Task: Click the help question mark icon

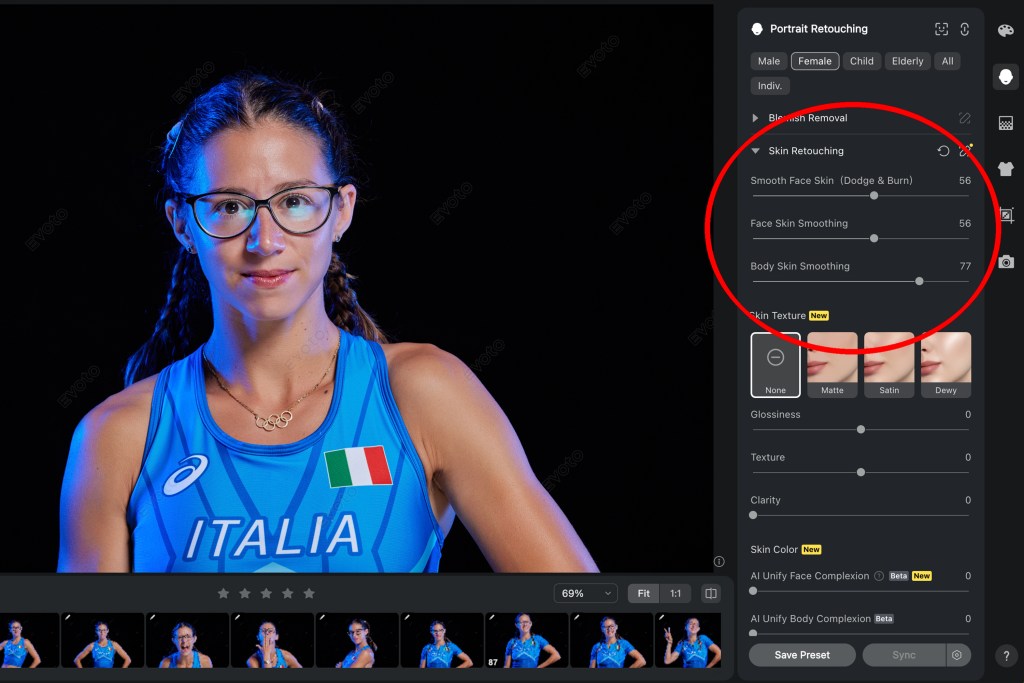Action: click(1006, 656)
